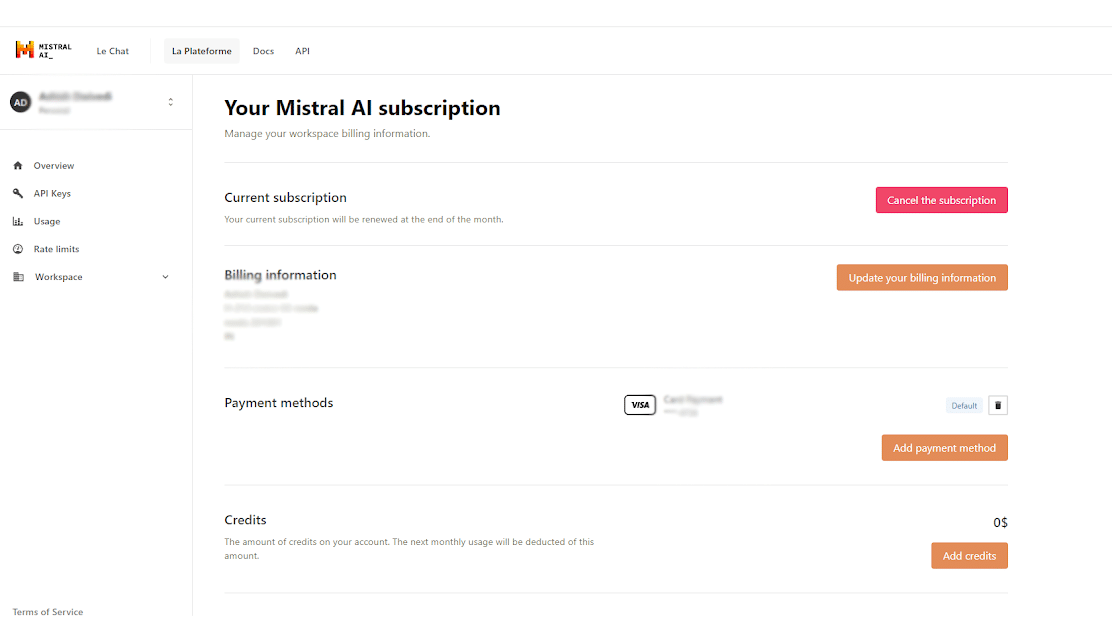Click the API Keys key icon

18,193
